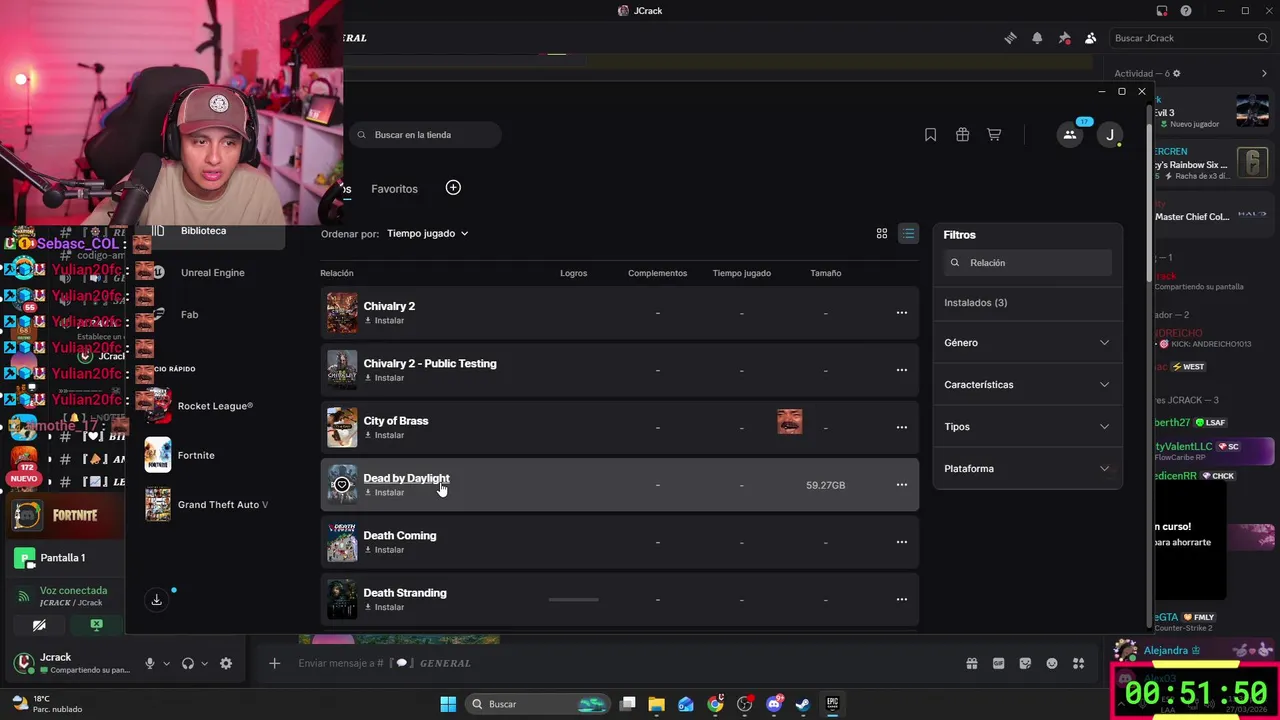Expand the Género filter
Viewport: 1280px width, 720px height.
1027,342
